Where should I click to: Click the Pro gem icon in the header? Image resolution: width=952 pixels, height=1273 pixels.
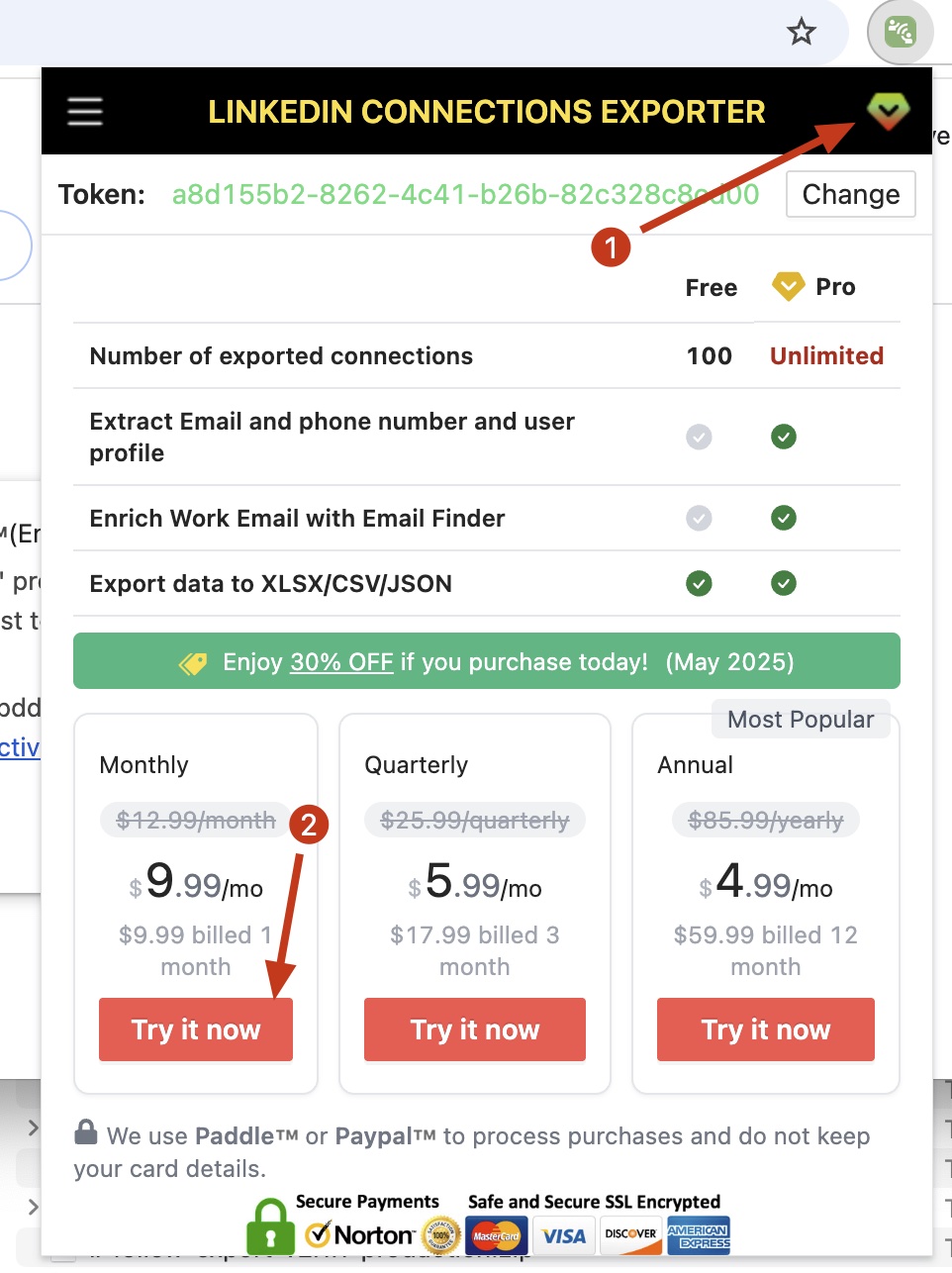pyautogui.click(x=888, y=111)
